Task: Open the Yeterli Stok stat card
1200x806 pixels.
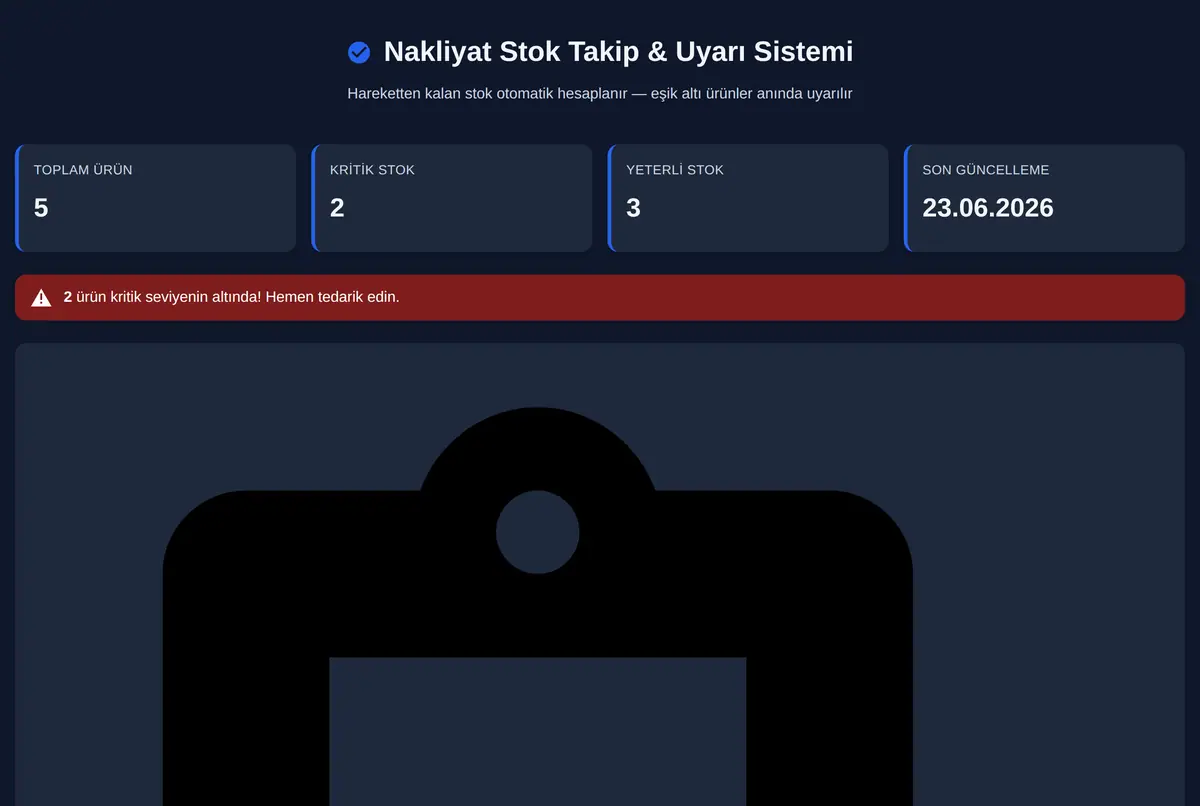Action: [x=748, y=198]
